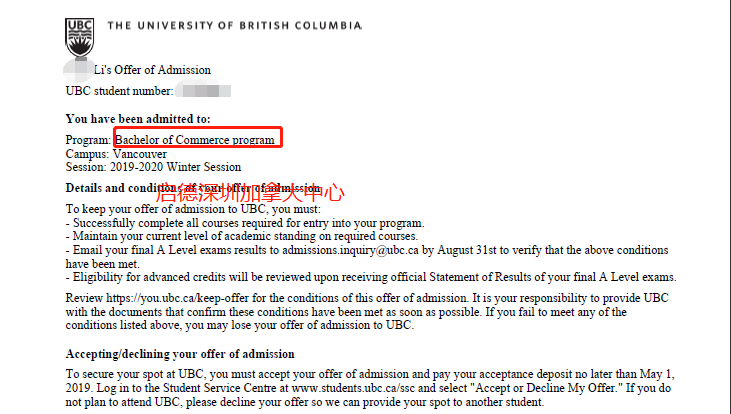Click The University of British Columbia header
The width and height of the screenshot is (731, 414).
[x=234, y=26]
